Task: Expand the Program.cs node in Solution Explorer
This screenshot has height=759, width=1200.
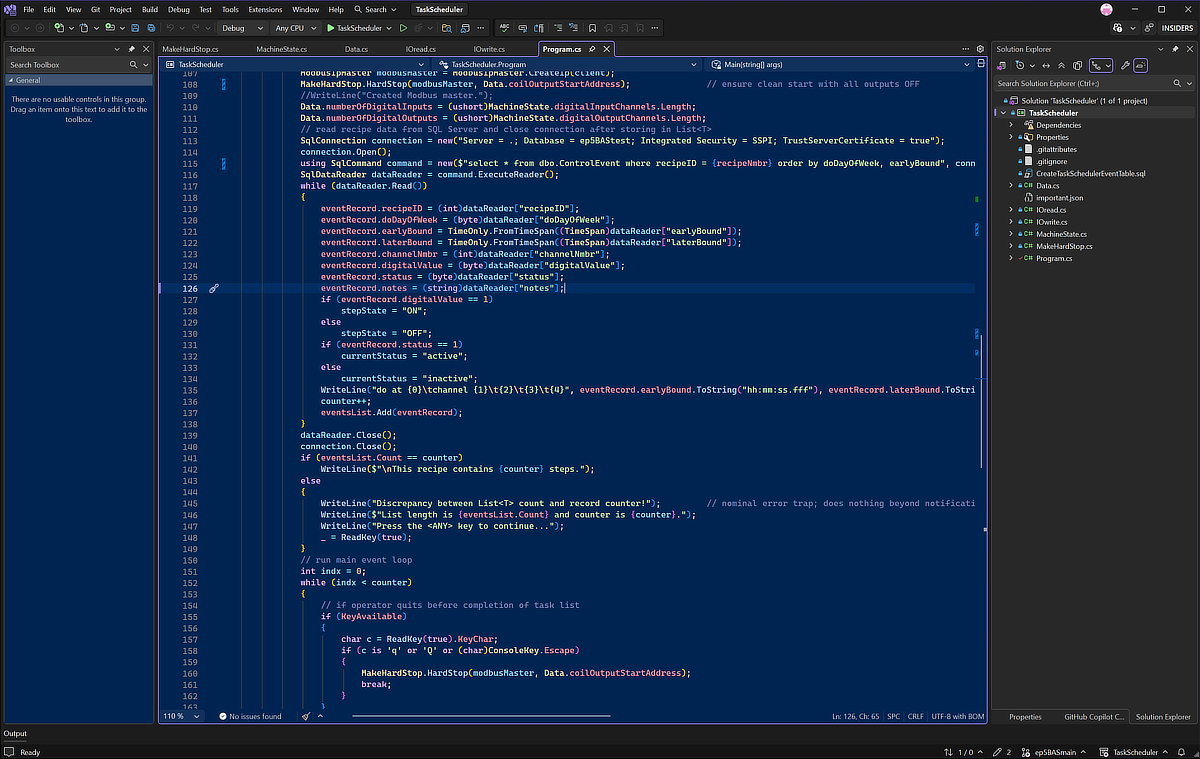Action: point(1011,258)
